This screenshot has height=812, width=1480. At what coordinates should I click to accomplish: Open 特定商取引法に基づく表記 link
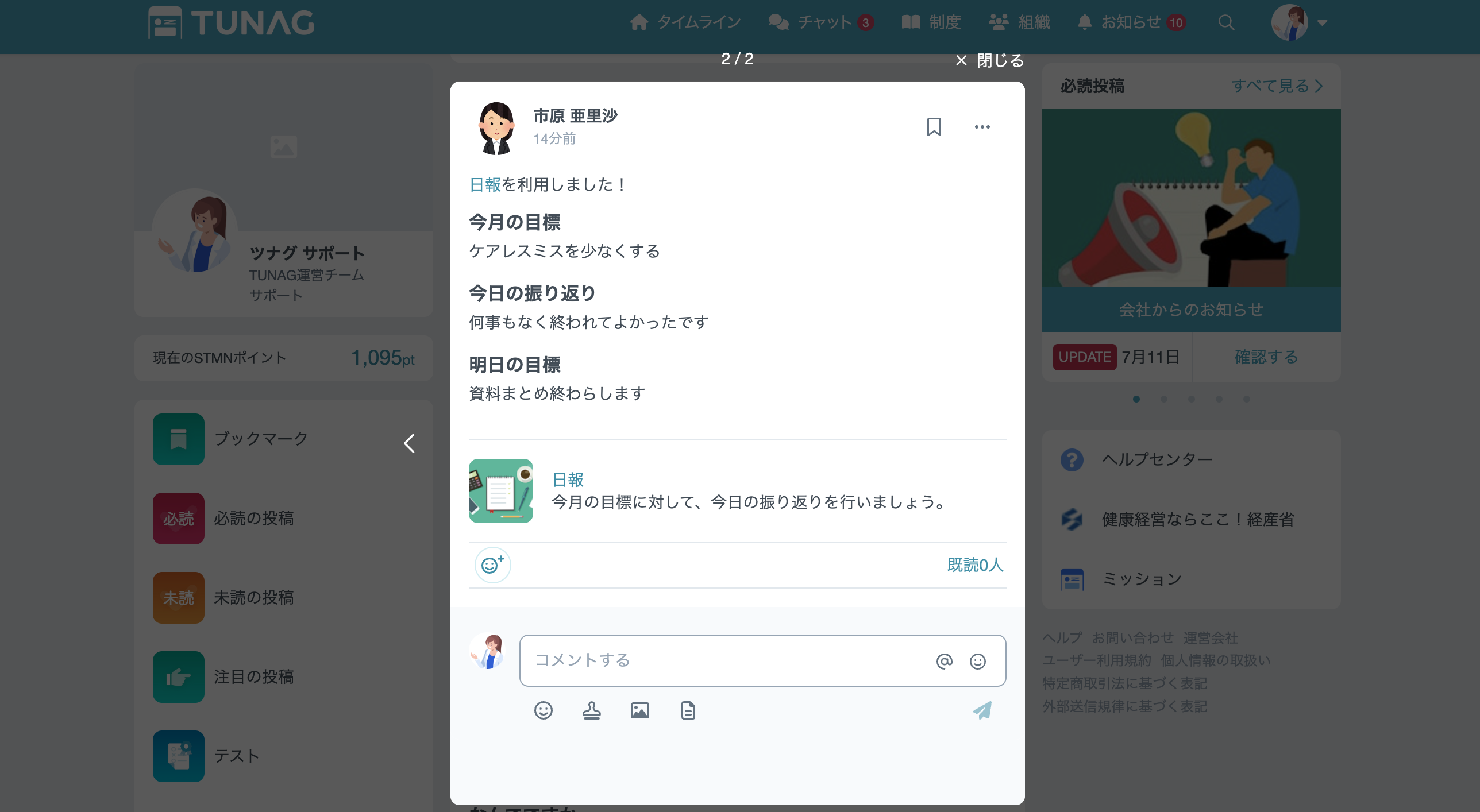(x=1125, y=684)
